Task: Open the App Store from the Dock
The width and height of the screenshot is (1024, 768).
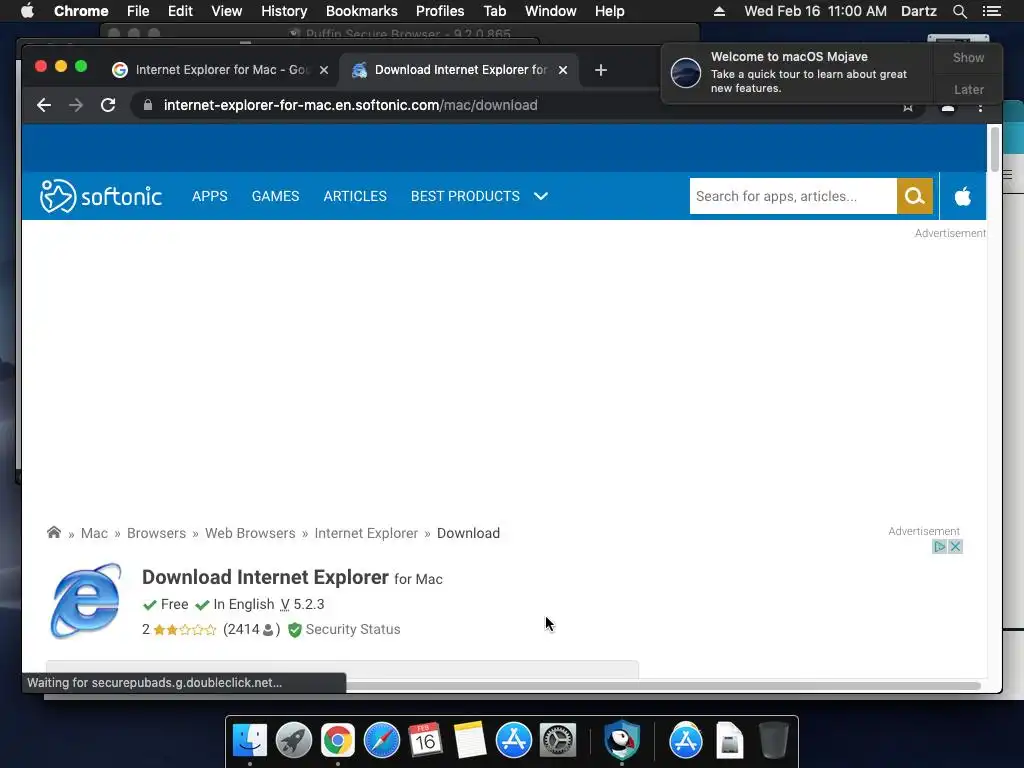Action: click(513, 741)
